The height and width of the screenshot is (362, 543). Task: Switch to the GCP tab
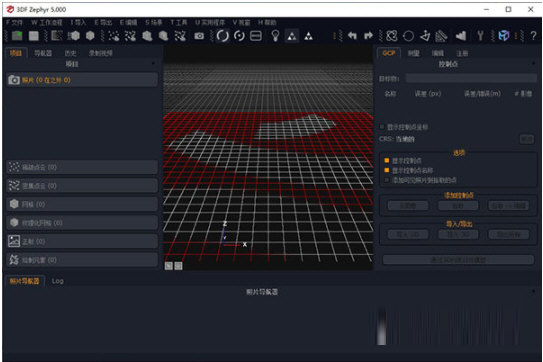pyautogui.click(x=389, y=53)
